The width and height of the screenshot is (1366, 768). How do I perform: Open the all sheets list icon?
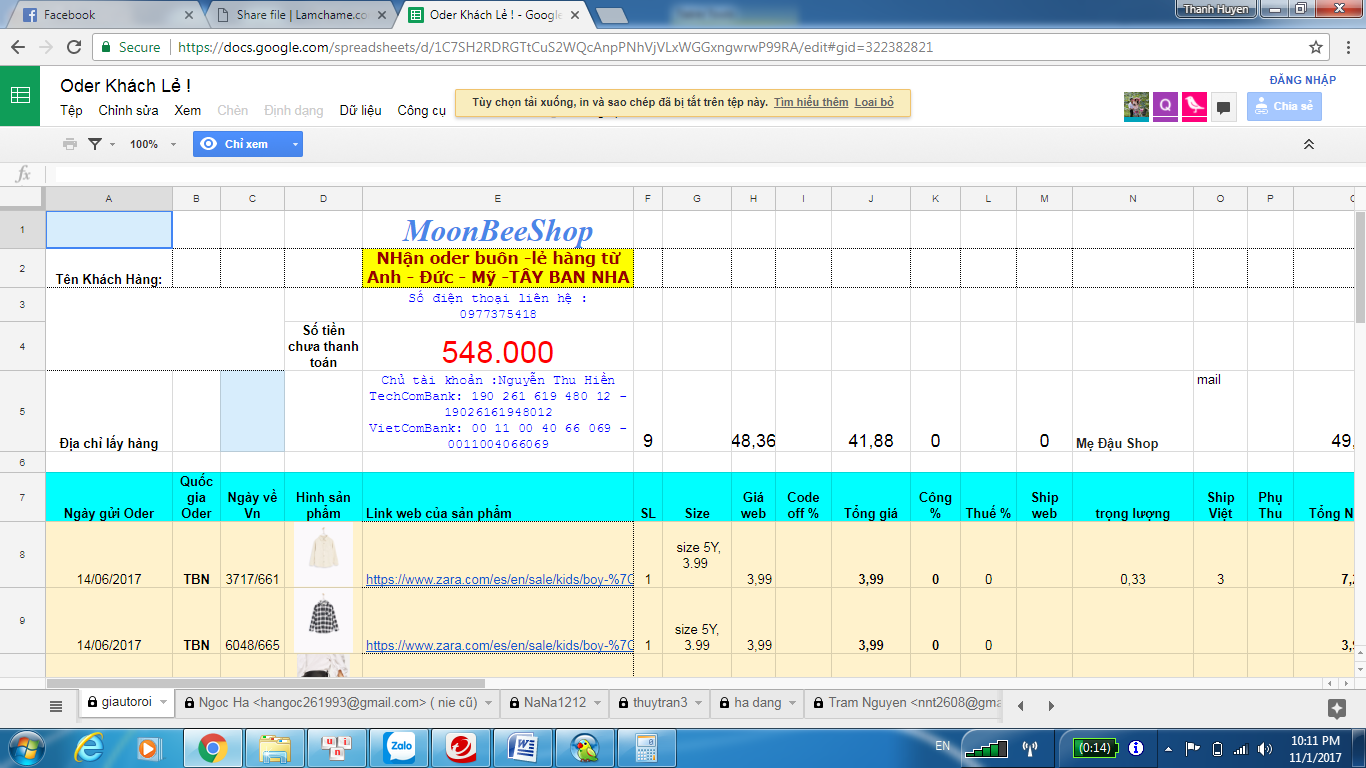(x=56, y=705)
